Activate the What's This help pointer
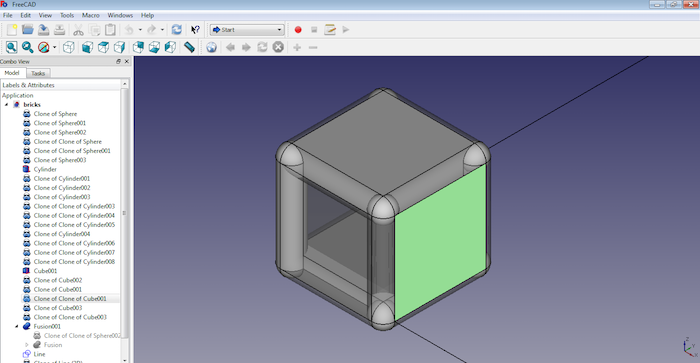The height and width of the screenshot is (363, 700). (x=195, y=30)
